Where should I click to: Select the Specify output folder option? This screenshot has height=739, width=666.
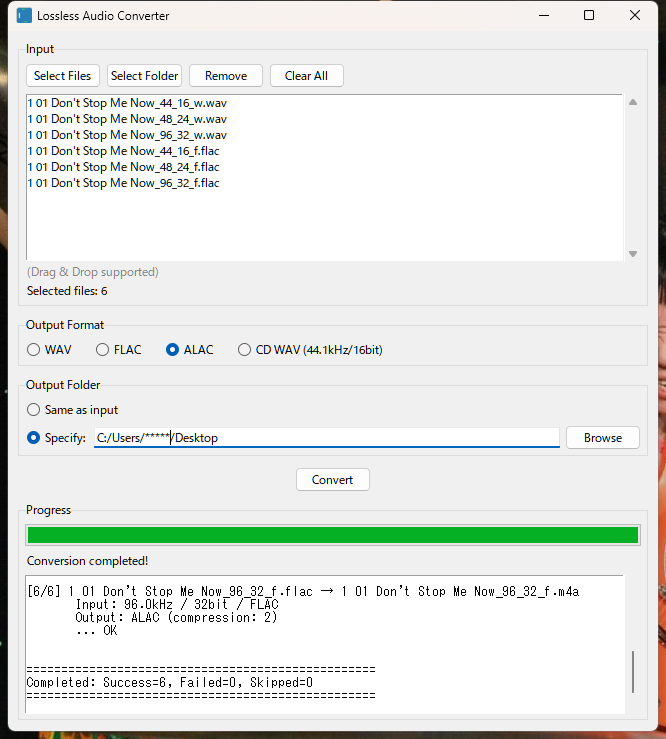point(57,438)
